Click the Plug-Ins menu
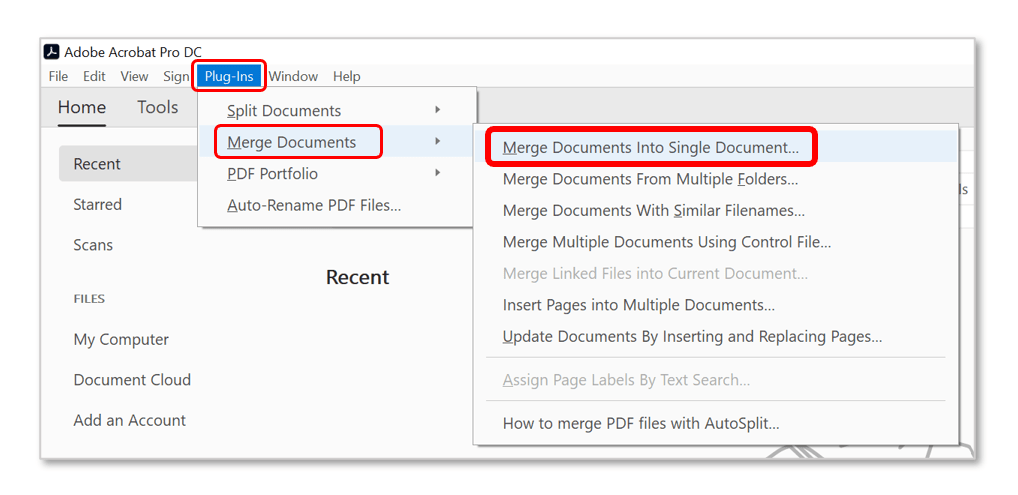The image size is (1018, 495). pyautogui.click(x=229, y=77)
